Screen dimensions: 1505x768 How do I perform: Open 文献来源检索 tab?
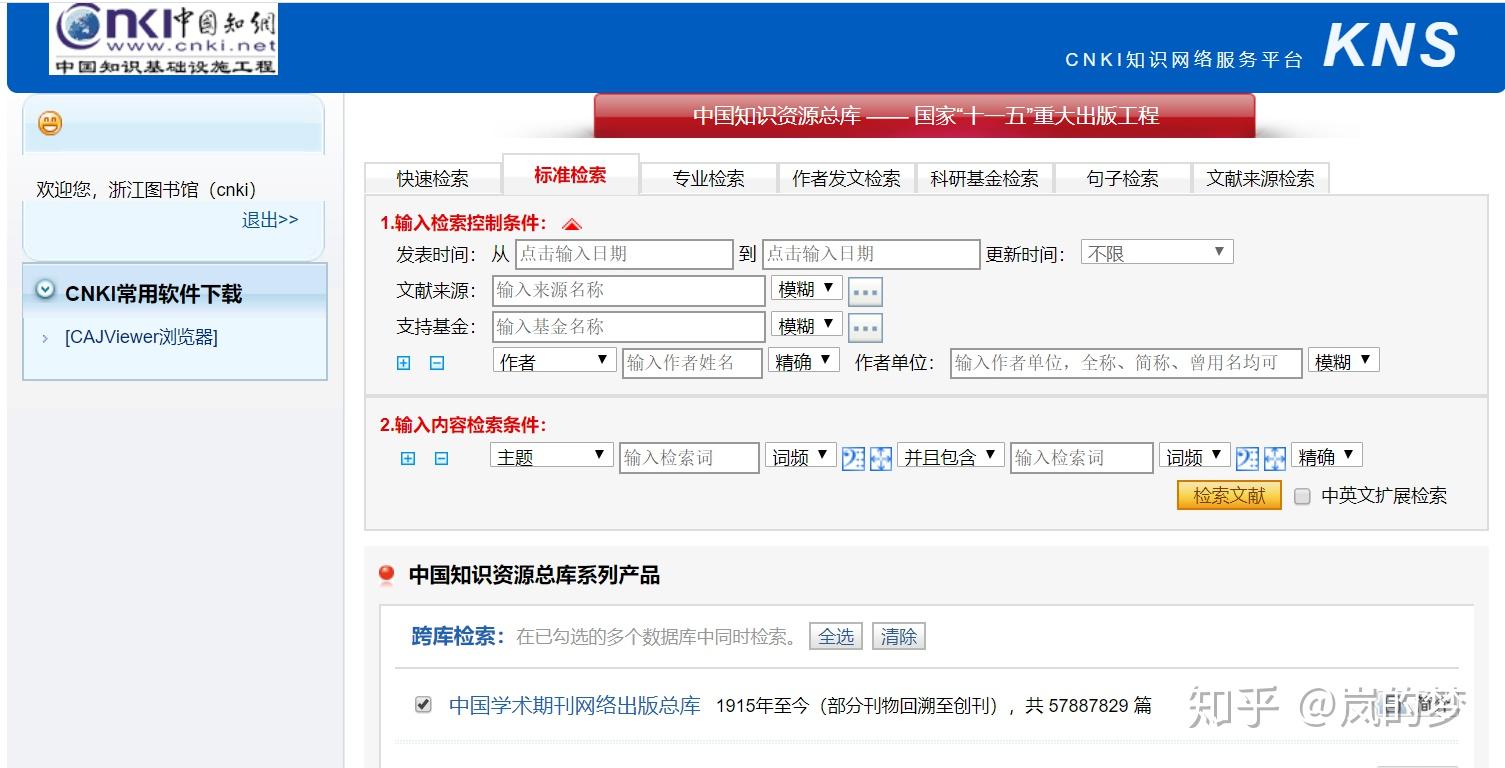pyautogui.click(x=1260, y=179)
